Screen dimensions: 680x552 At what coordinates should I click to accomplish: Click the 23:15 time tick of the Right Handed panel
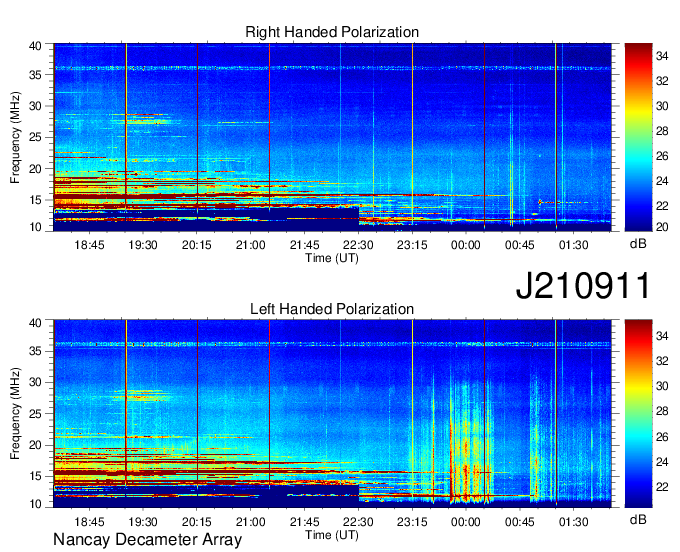tap(412, 245)
